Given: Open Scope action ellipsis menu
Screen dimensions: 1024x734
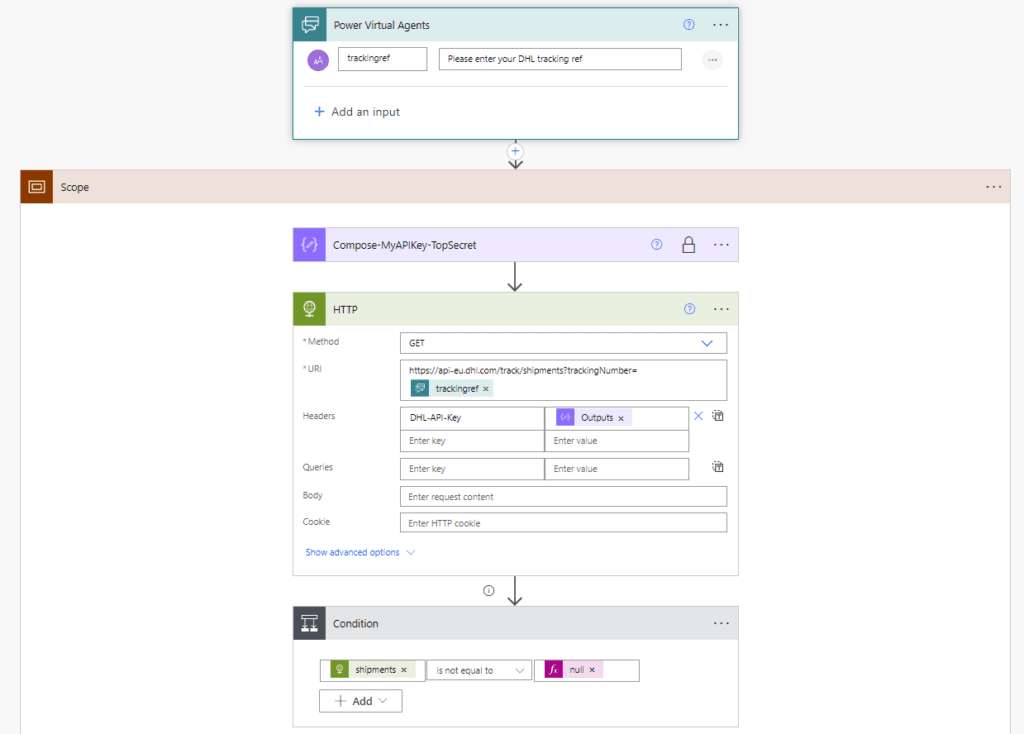Looking at the screenshot, I should pyautogui.click(x=993, y=187).
